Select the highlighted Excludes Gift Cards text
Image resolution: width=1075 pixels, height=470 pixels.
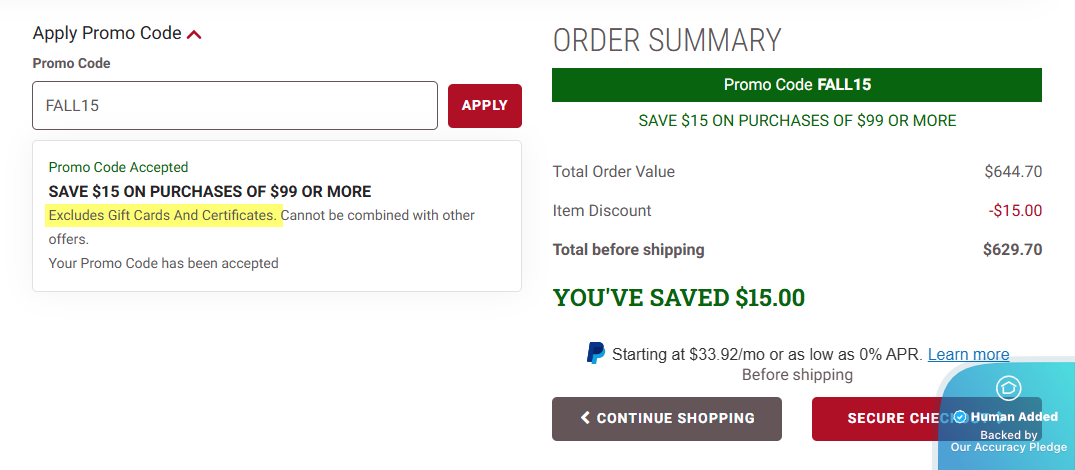point(163,215)
